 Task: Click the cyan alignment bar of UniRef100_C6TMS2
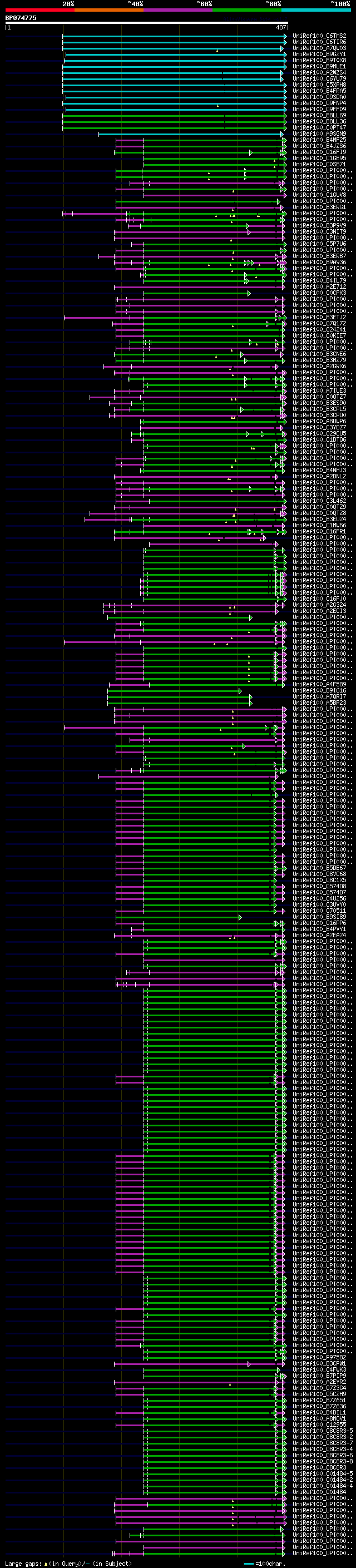click(174, 36)
